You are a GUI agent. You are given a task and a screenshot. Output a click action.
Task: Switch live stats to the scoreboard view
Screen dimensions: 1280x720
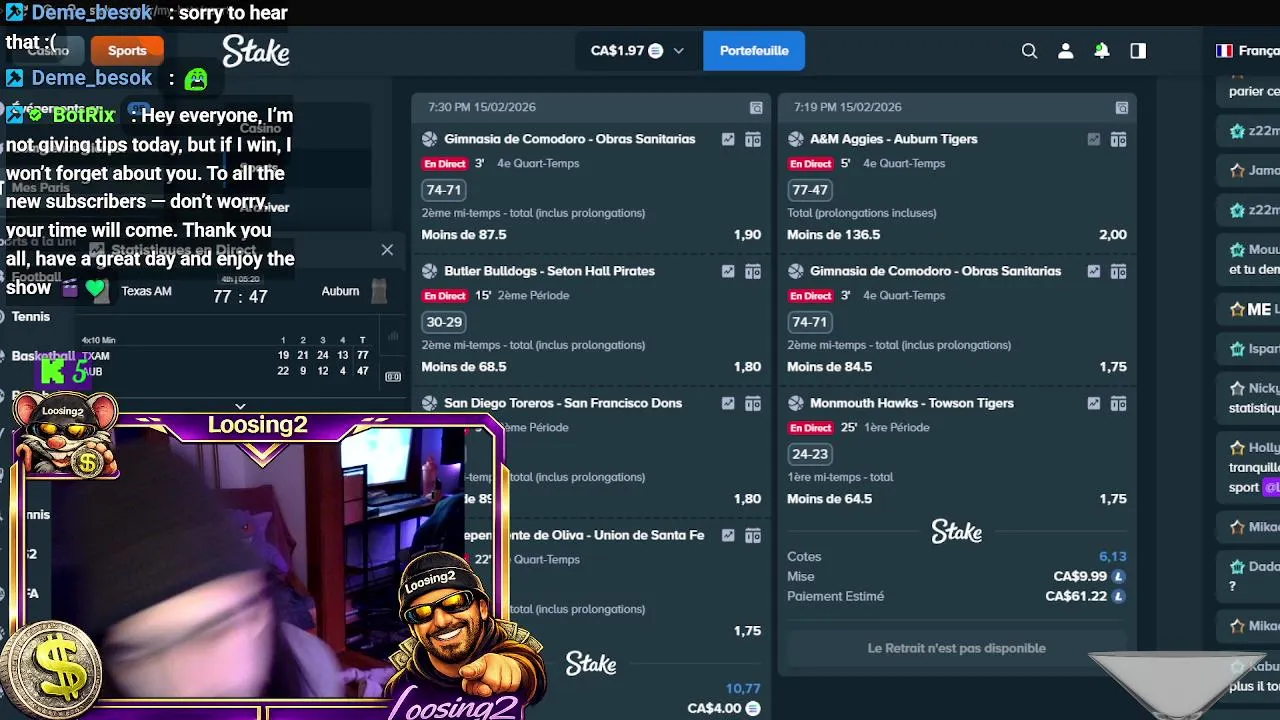[x=393, y=376]
